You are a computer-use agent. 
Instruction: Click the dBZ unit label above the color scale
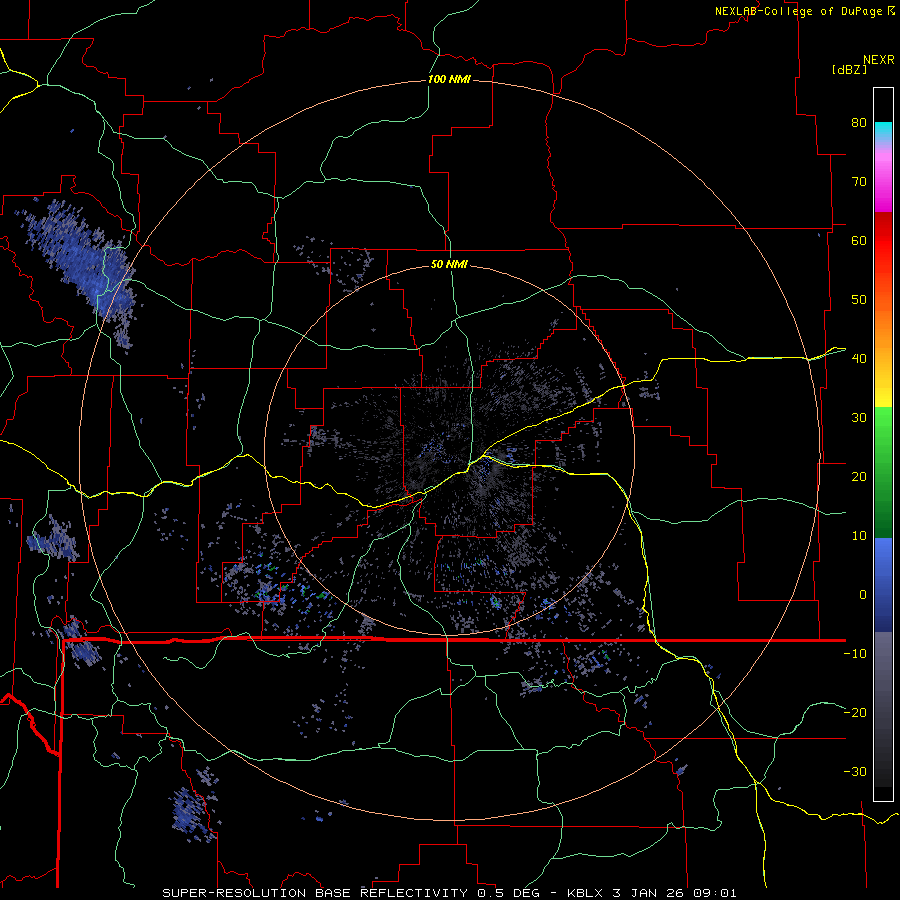(x=849, y=69)
